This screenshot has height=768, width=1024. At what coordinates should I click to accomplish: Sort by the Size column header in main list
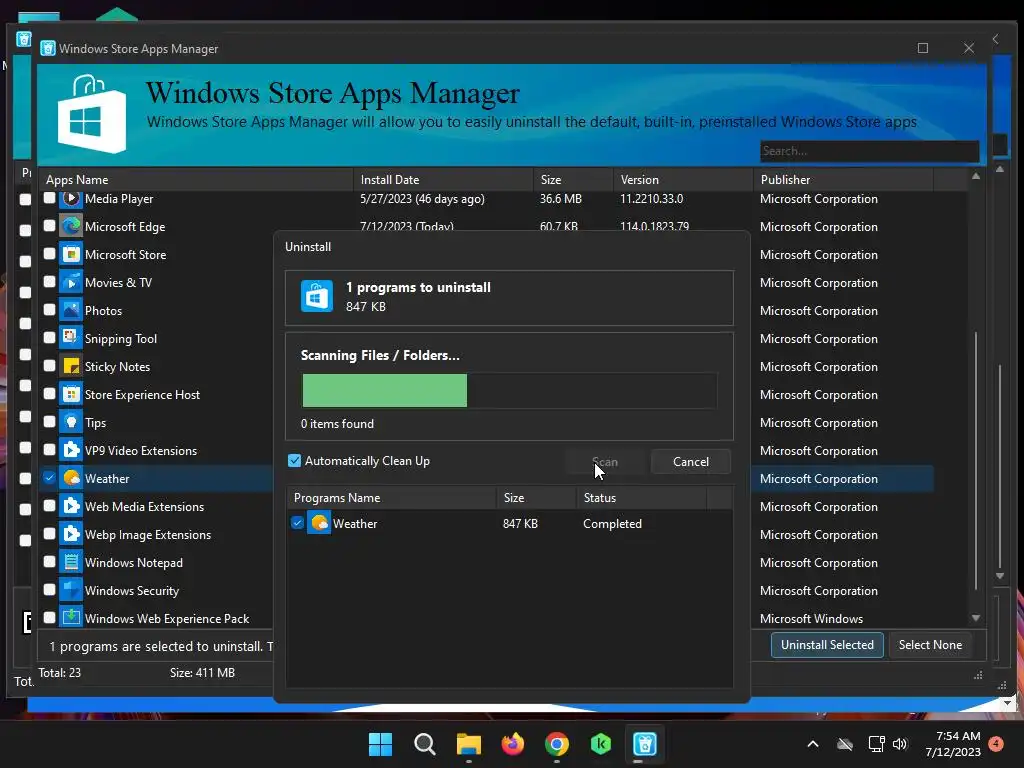573,180
